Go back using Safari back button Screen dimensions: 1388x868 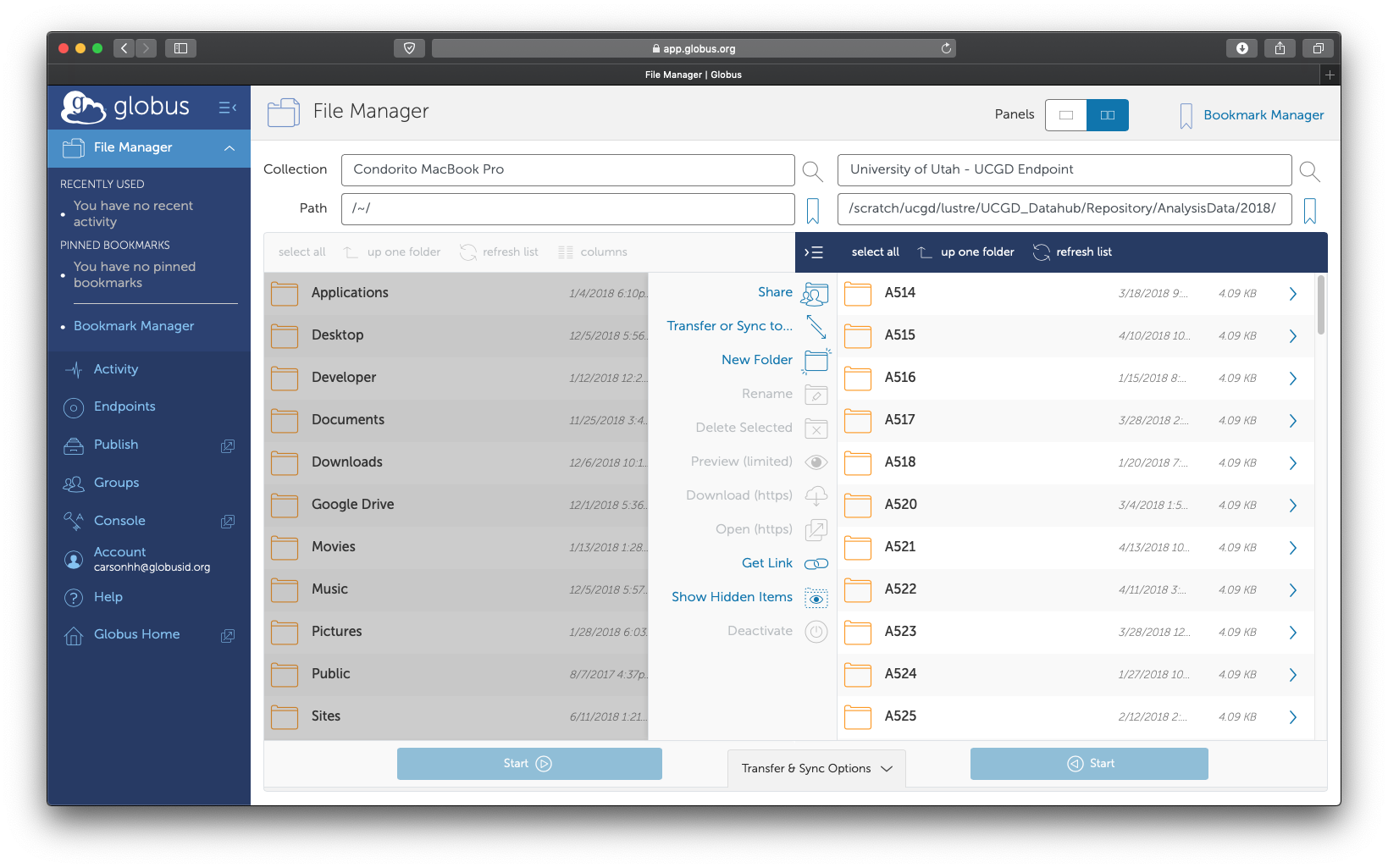124,48
